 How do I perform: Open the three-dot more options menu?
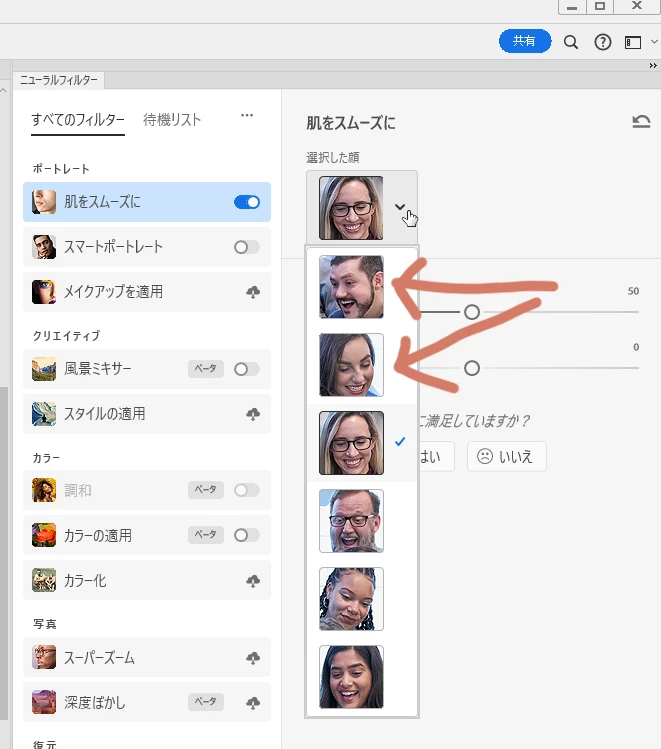click(247, 115)
